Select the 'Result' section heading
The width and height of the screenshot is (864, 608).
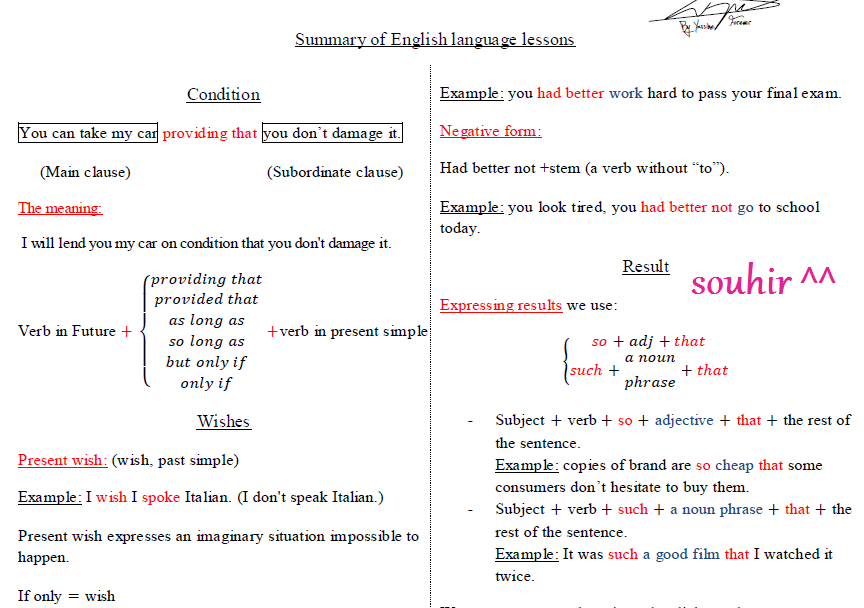pyautogui.click(x=646, y=266)
